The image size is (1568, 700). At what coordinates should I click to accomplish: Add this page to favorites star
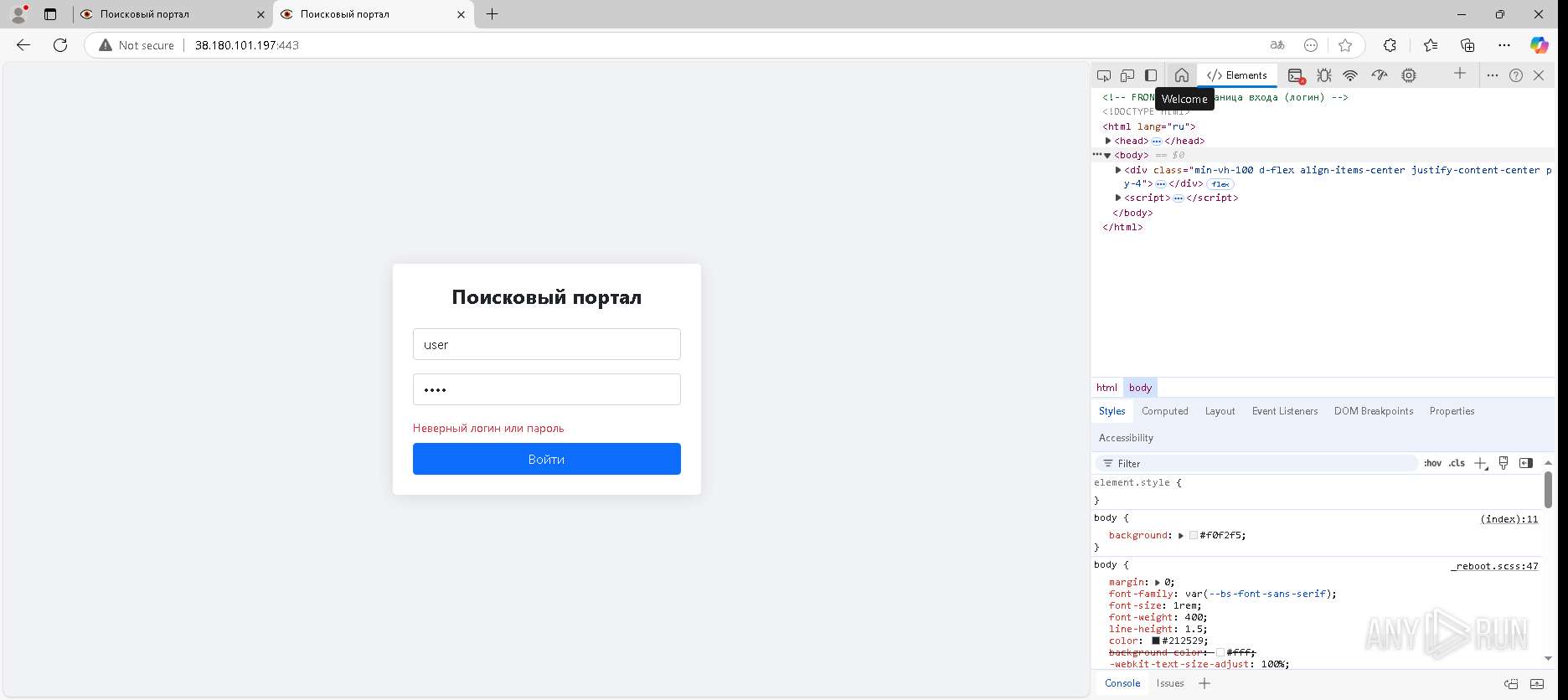pyautogui.click(x=1345, y=45)
